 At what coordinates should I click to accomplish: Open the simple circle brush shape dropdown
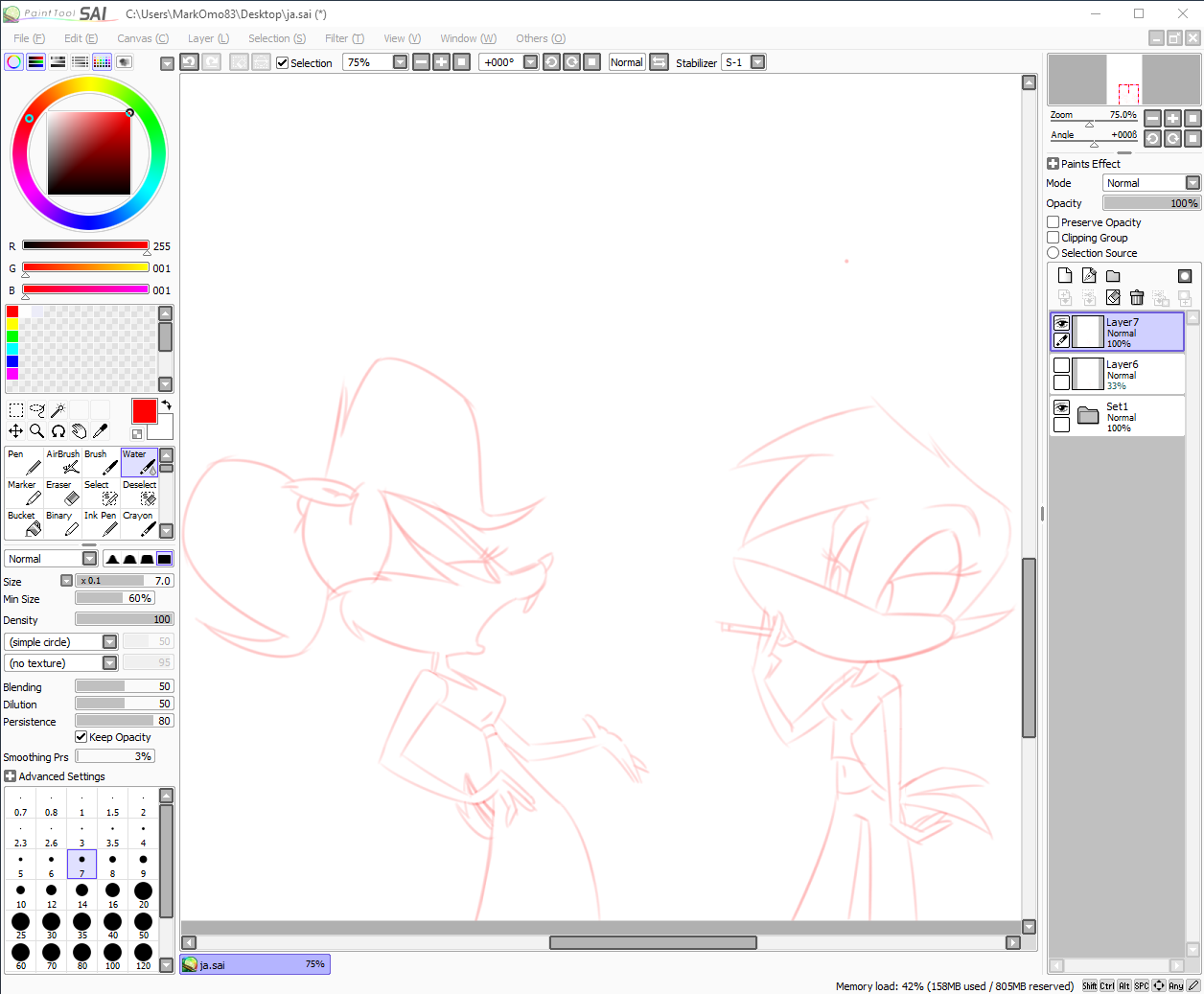point(109,642)
